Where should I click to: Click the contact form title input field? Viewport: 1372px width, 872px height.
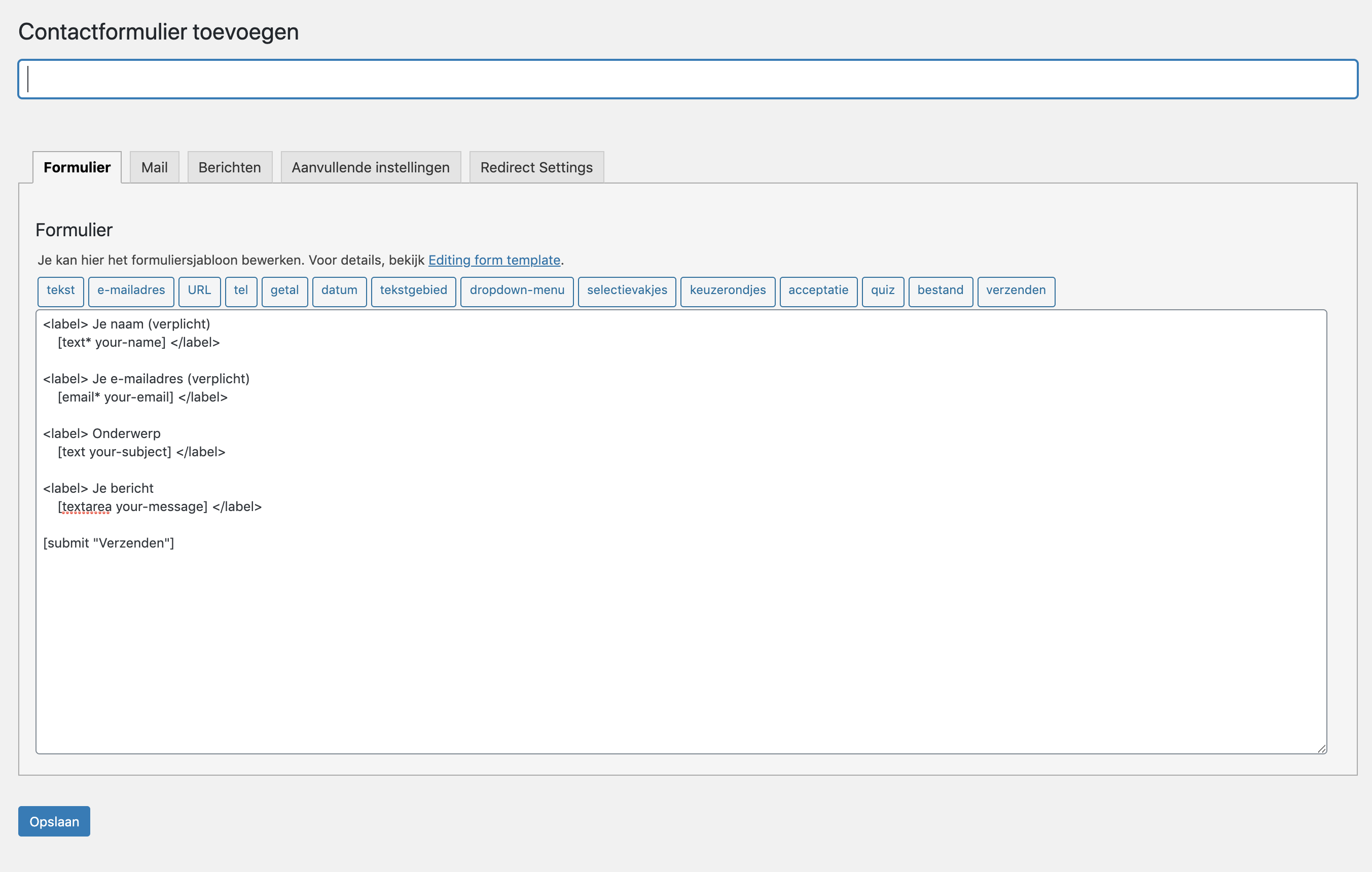[x=688, y=79]
